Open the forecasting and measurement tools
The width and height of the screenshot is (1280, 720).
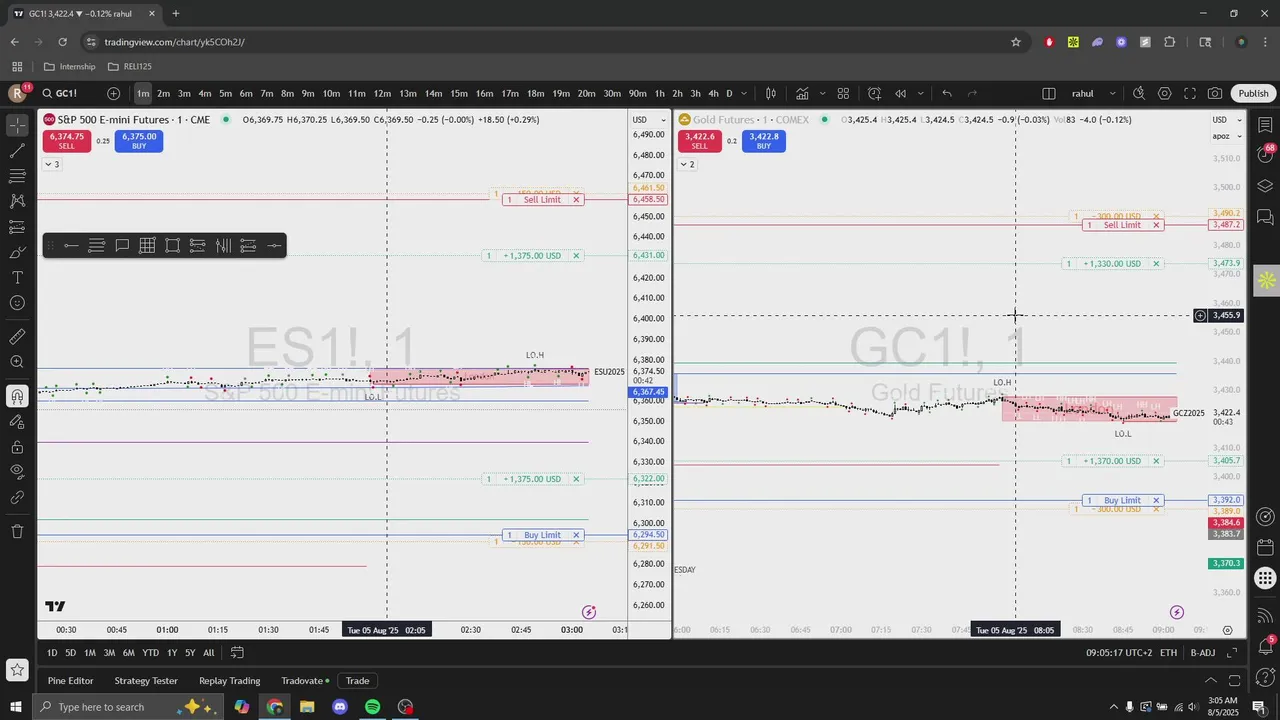17,227
